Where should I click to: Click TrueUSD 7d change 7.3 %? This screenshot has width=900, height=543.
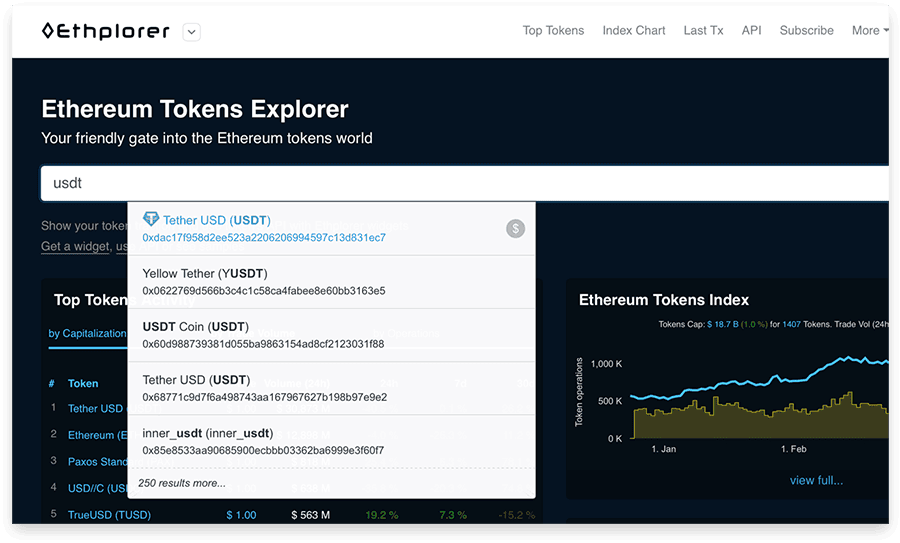coord(453,515)
